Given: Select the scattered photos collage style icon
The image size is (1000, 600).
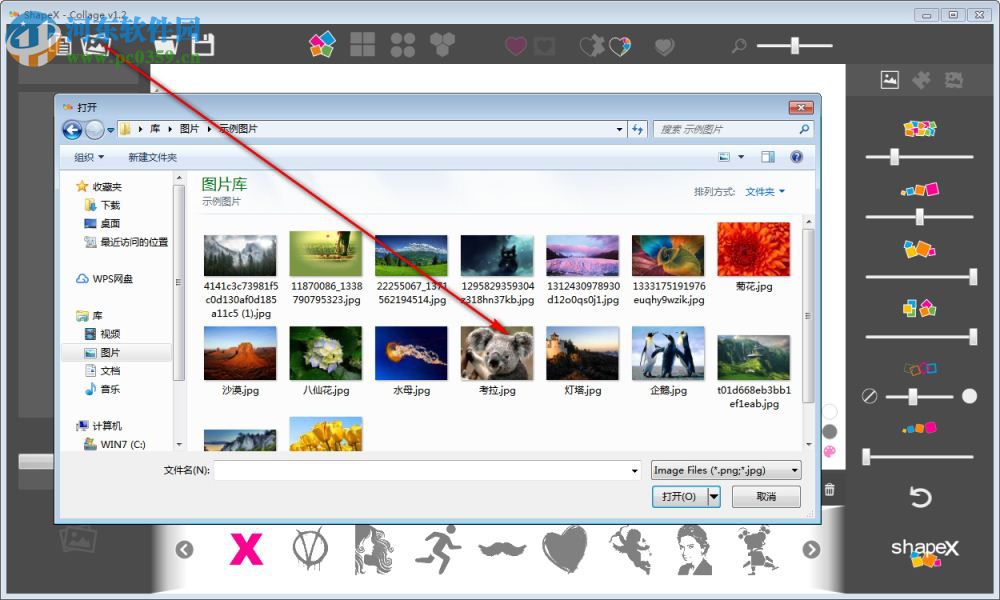Looking at the screenshot, I should (x=322, y=45).
